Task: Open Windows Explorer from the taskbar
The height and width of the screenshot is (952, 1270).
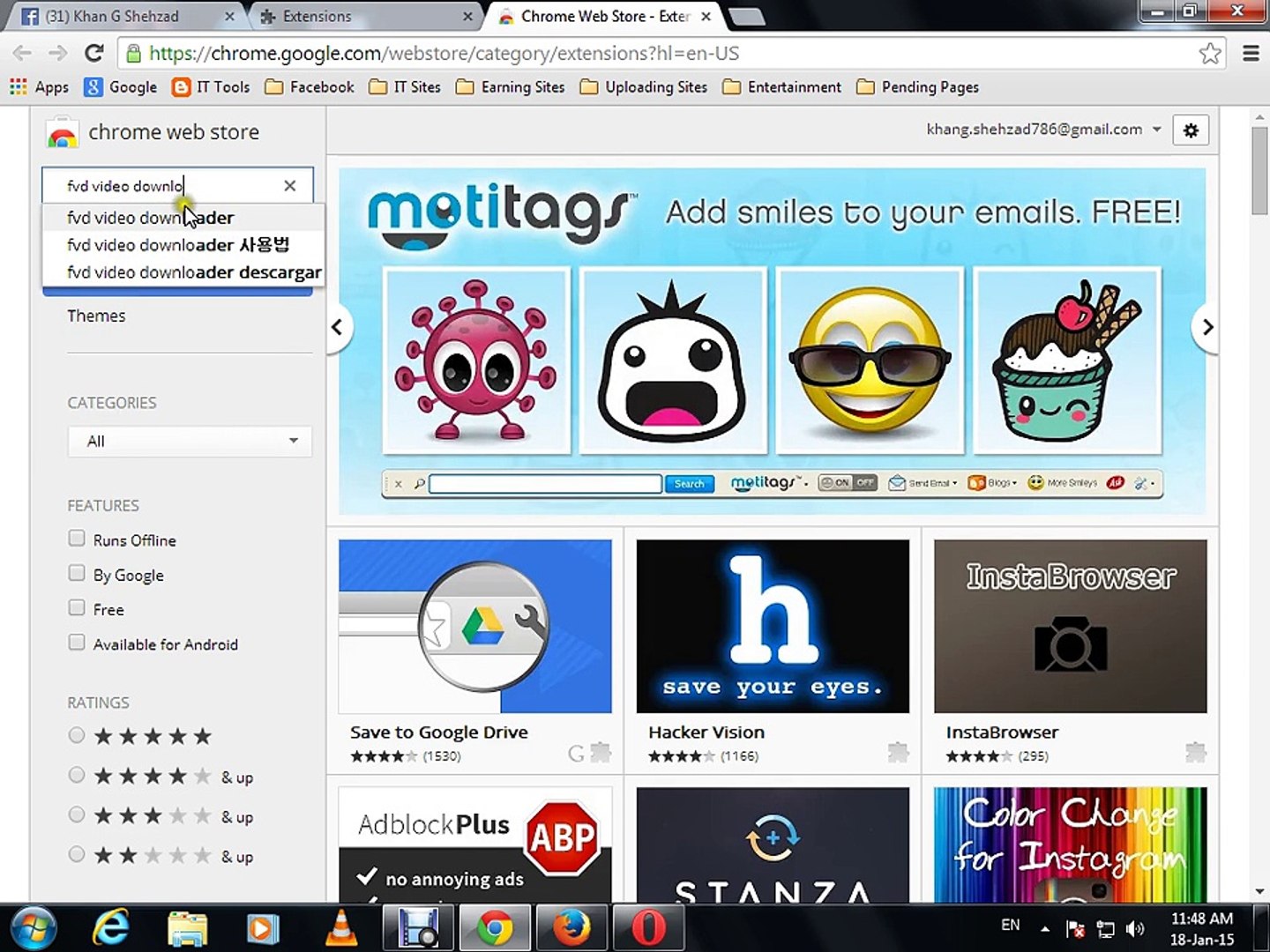Action: tap(187, 928)
